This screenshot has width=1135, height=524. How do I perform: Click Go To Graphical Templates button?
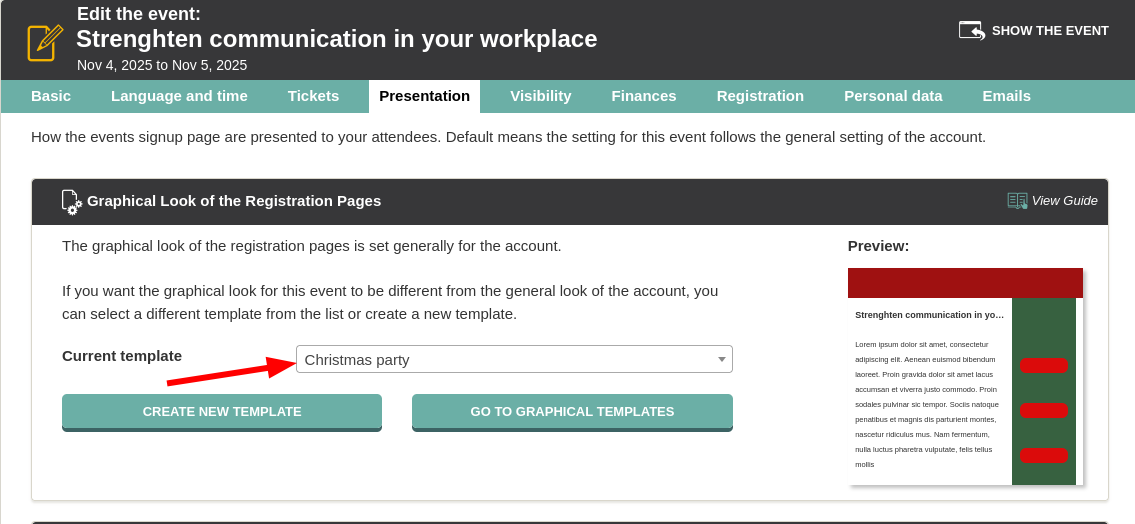572,411
